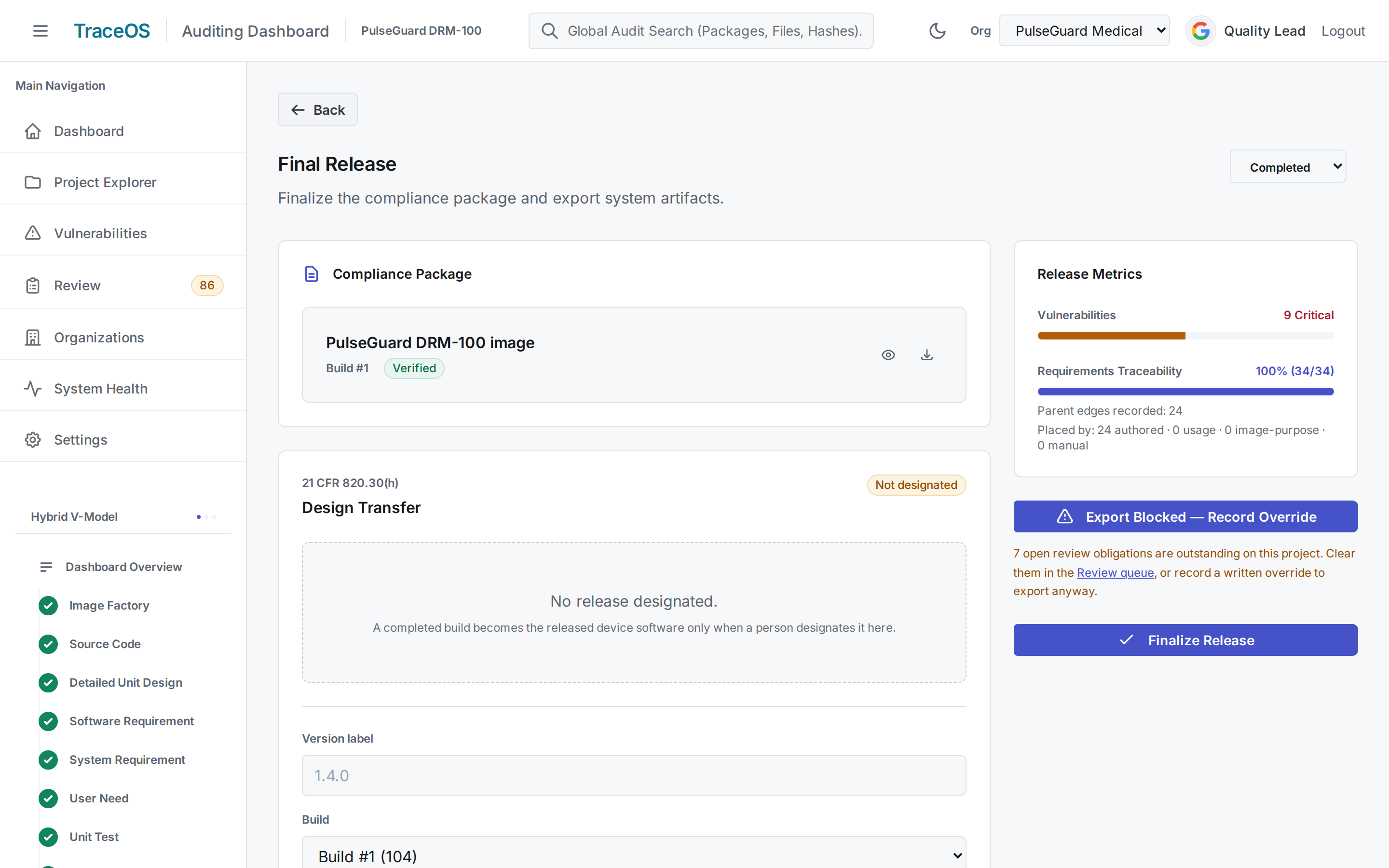Click the Review clipboard icon
Screen dimensions: 1389x868
(33, 285)
